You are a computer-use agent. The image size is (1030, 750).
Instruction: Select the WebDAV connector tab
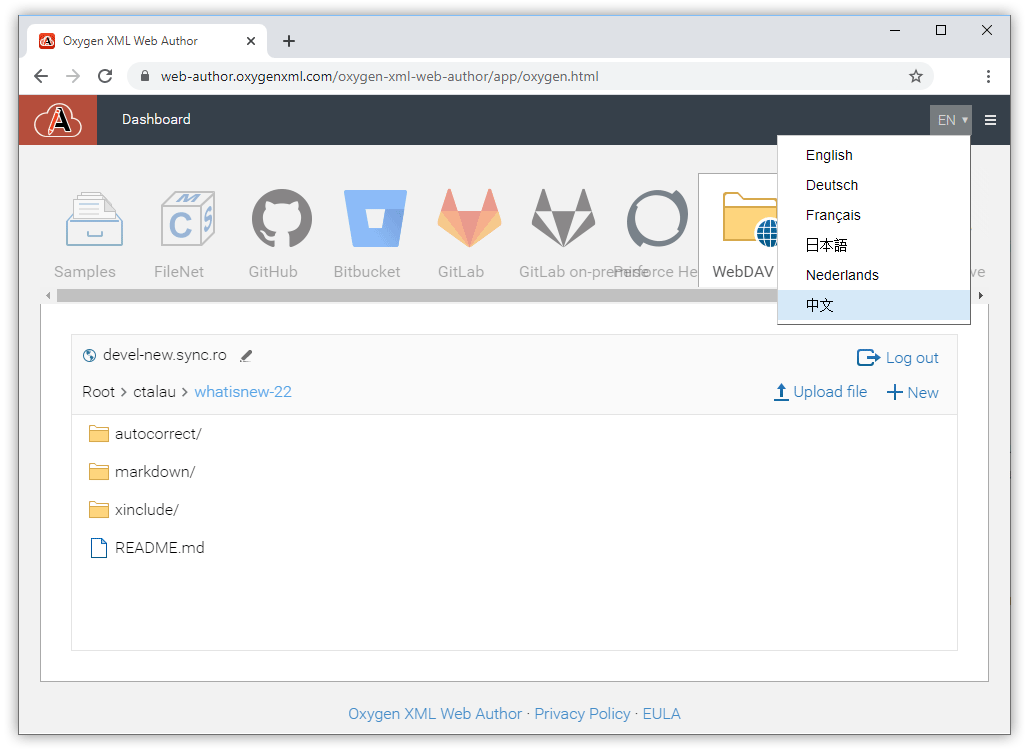point(738,231)
